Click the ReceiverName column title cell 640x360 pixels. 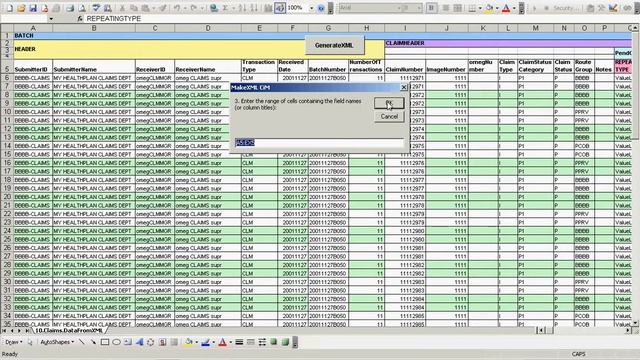[x=208, y=67]
